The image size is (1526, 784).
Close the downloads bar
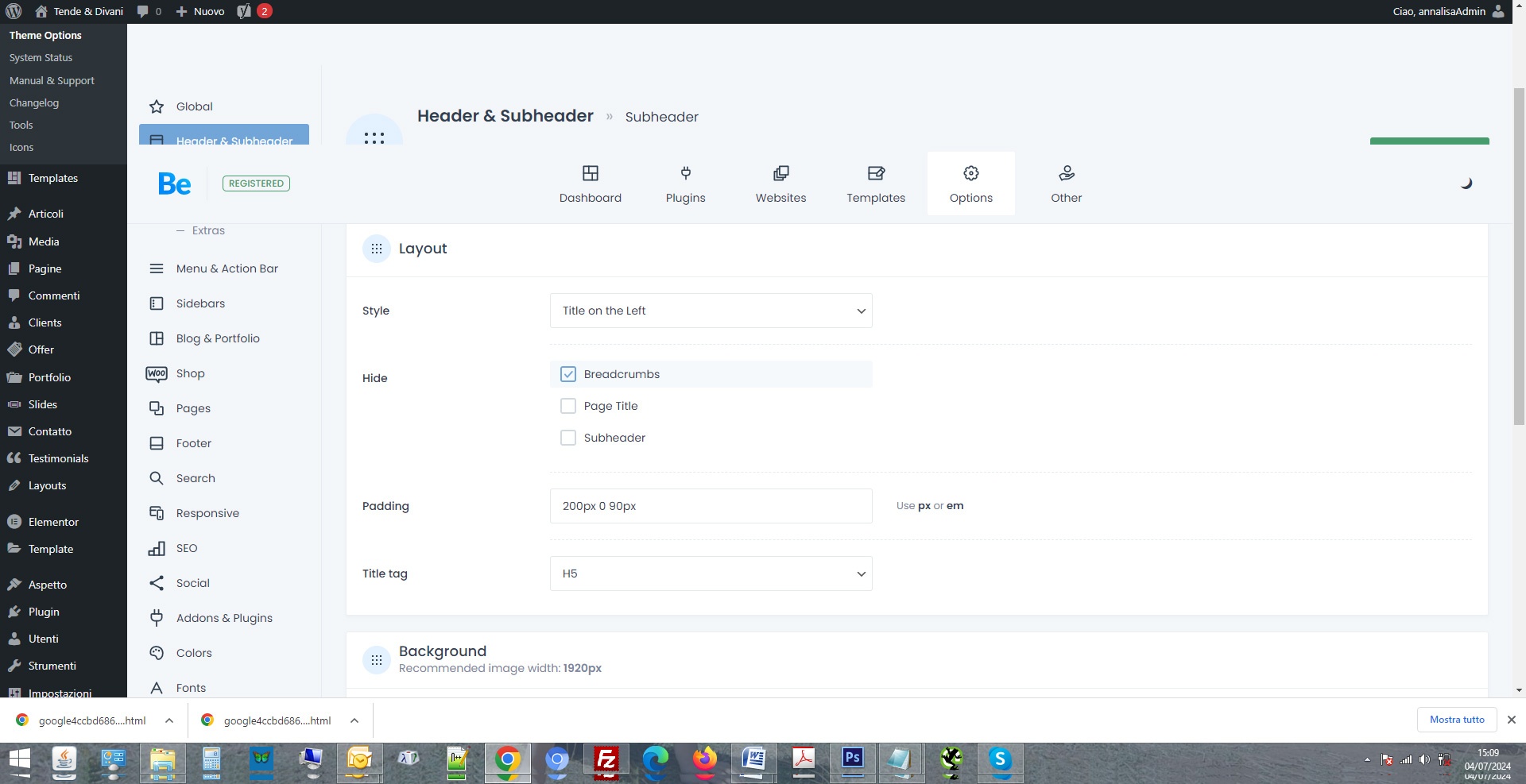1512,720
